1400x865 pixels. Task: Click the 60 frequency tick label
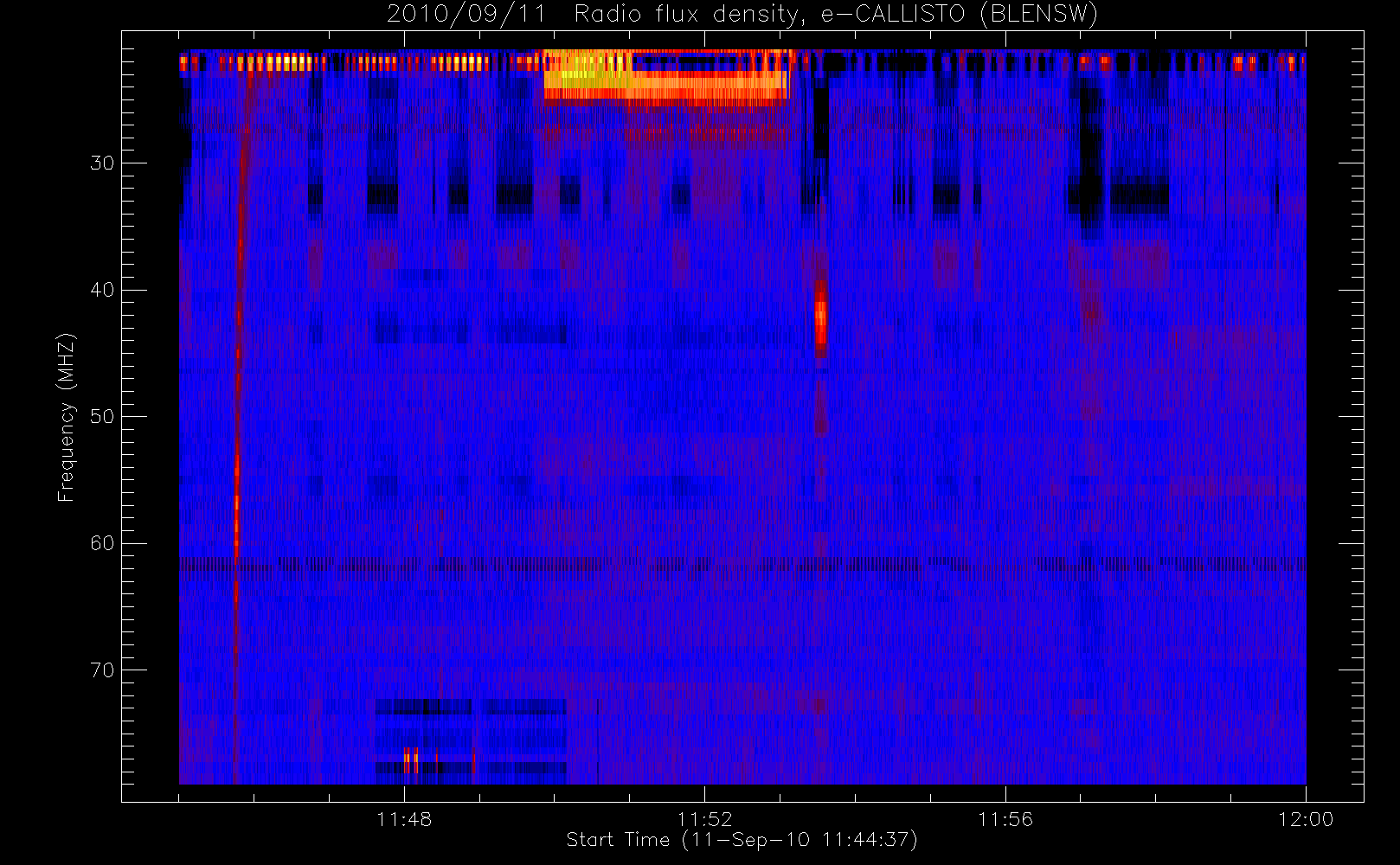click(x=102, y=542)
